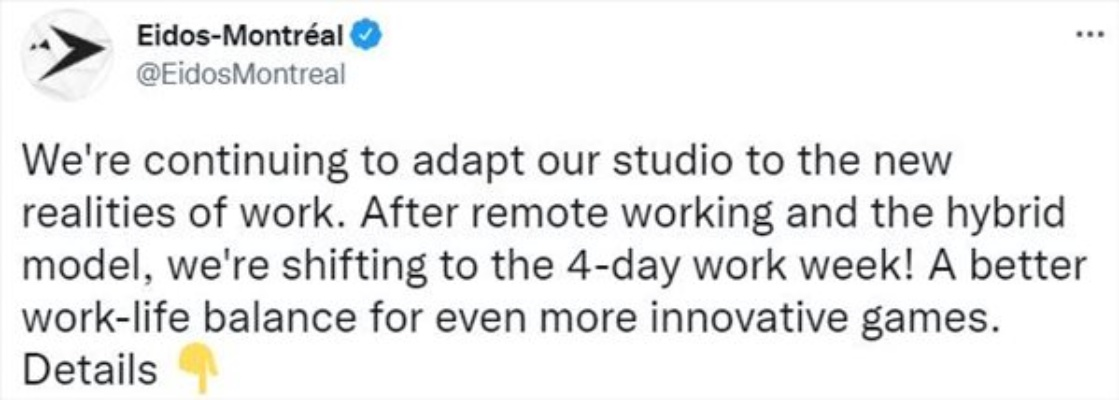This screenshot has height=400, width=1119.
Task: Click the yellow pointing-down hand emoji
Action: 196,370
